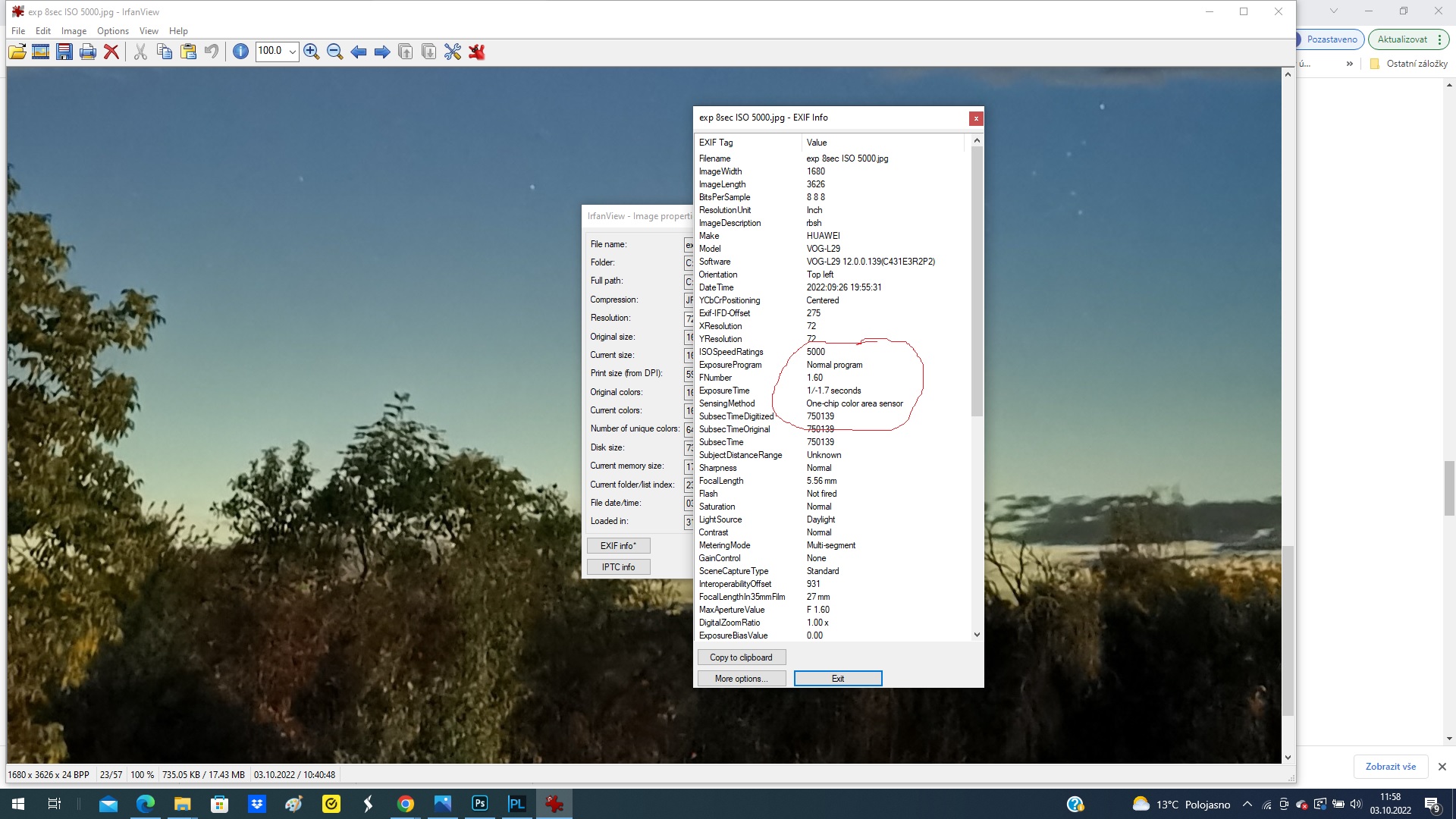
Task: Open settings wrench and screwdriver icon
Action: pyautogui.click(x=453, y=52)
